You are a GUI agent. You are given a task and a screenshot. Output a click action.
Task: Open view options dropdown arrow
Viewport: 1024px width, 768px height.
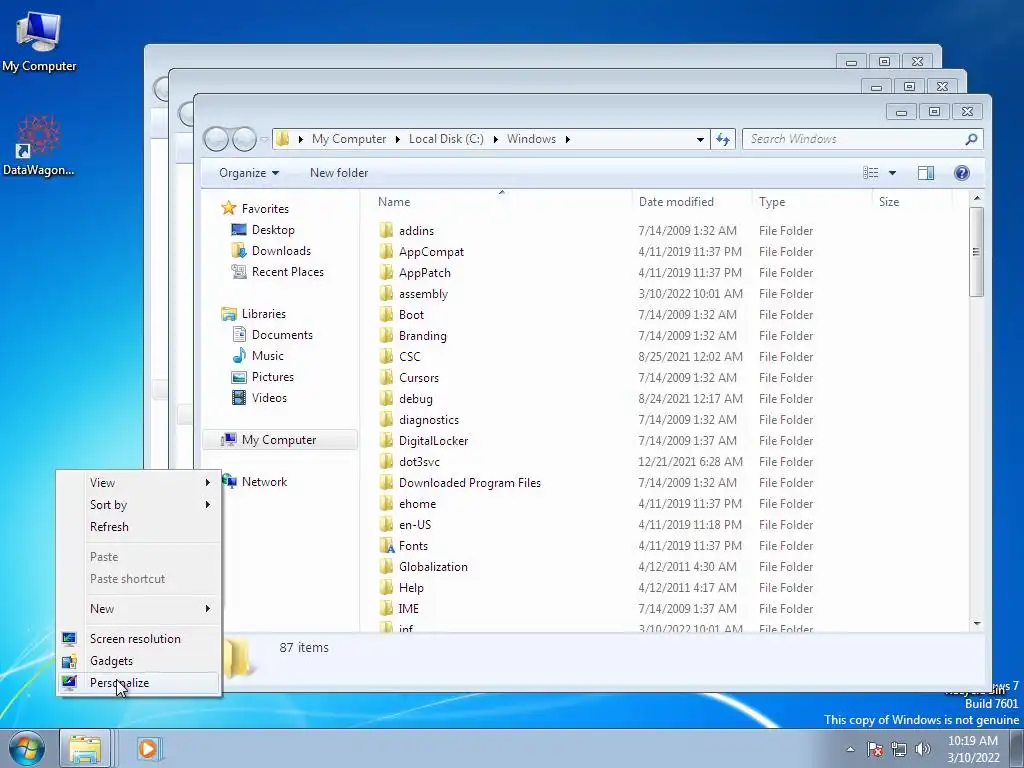(892, 173)
